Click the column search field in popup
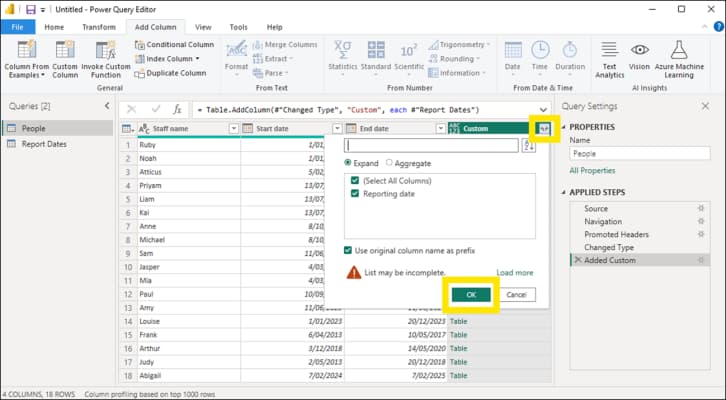The width and height of the screenshot is (726, 400). point(431,145)
